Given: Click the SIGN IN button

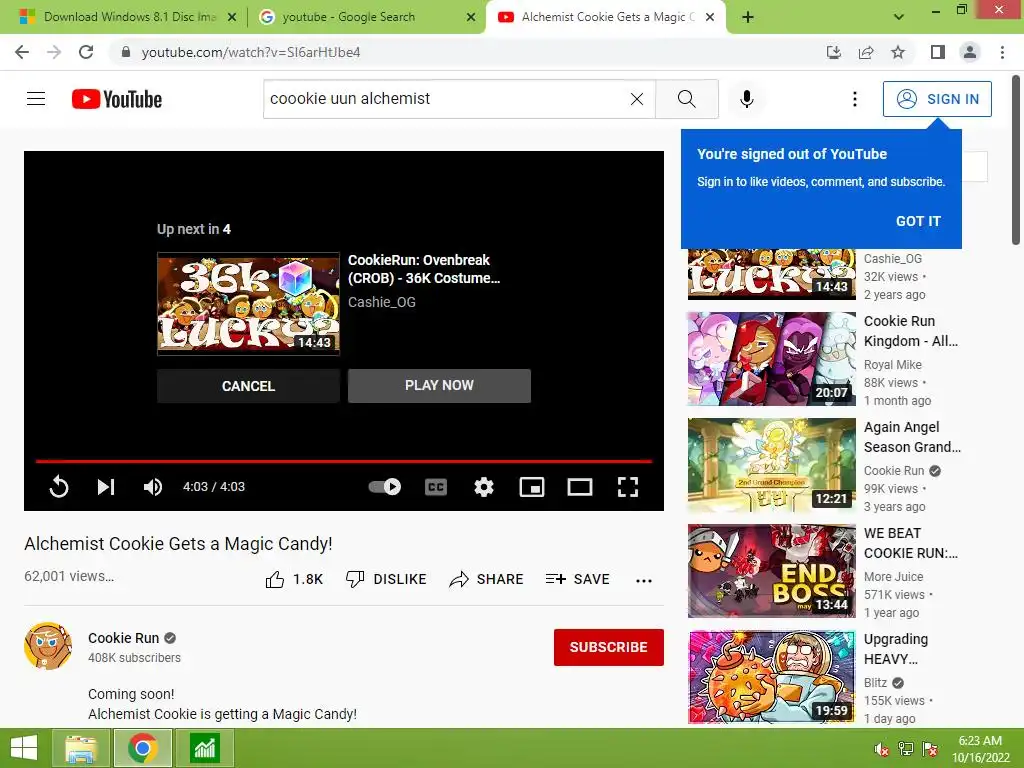Looking at the screenshot, I should (x=937, y=99).
